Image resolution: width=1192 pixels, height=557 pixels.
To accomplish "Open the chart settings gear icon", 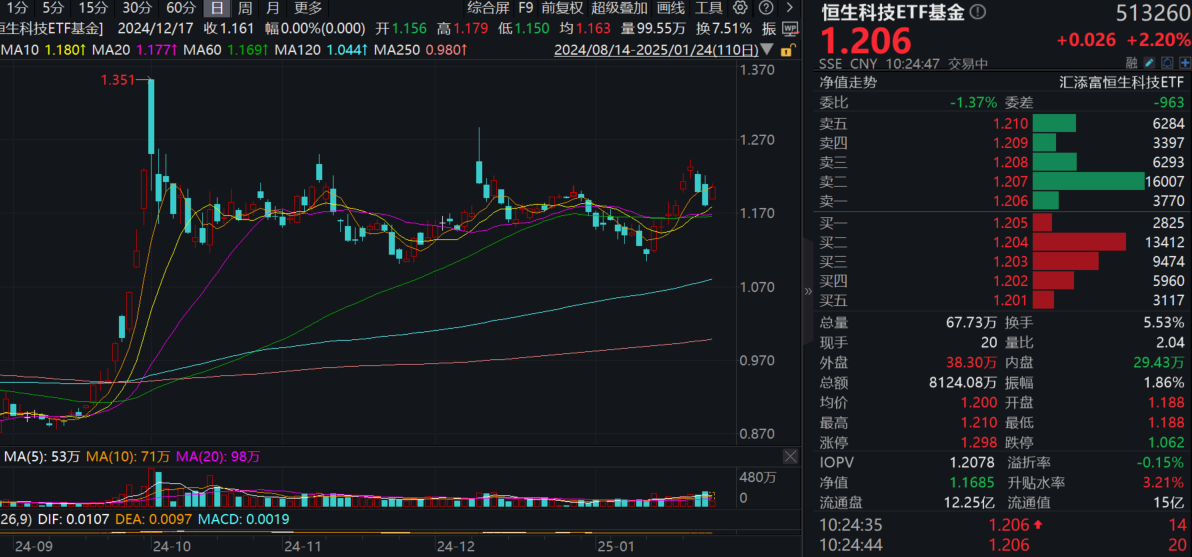I will point(740,8).
